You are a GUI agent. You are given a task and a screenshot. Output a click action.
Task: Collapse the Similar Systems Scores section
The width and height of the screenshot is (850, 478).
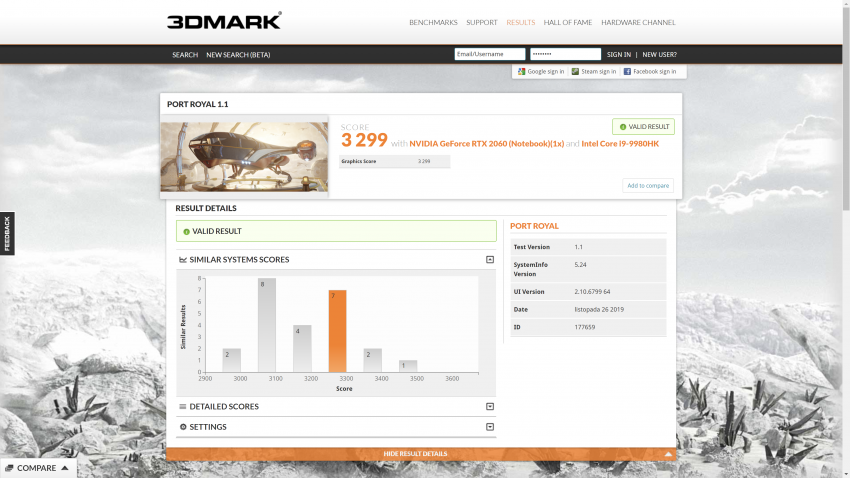pos(490,260)
